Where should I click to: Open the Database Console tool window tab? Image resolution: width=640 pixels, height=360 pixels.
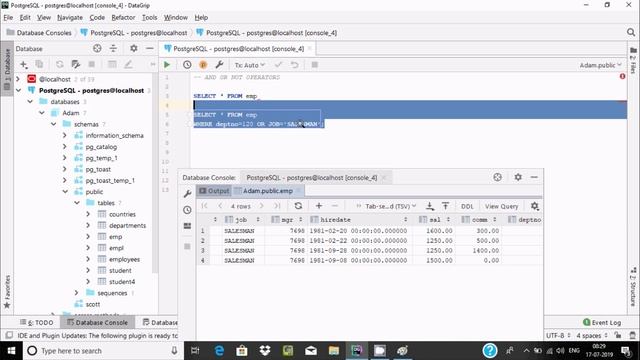tap(97, 322)
